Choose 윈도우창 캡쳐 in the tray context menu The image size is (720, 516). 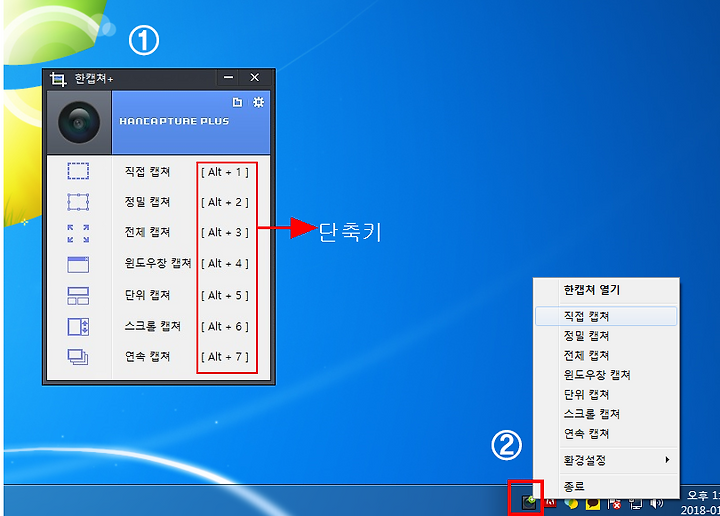coord(606,375)
